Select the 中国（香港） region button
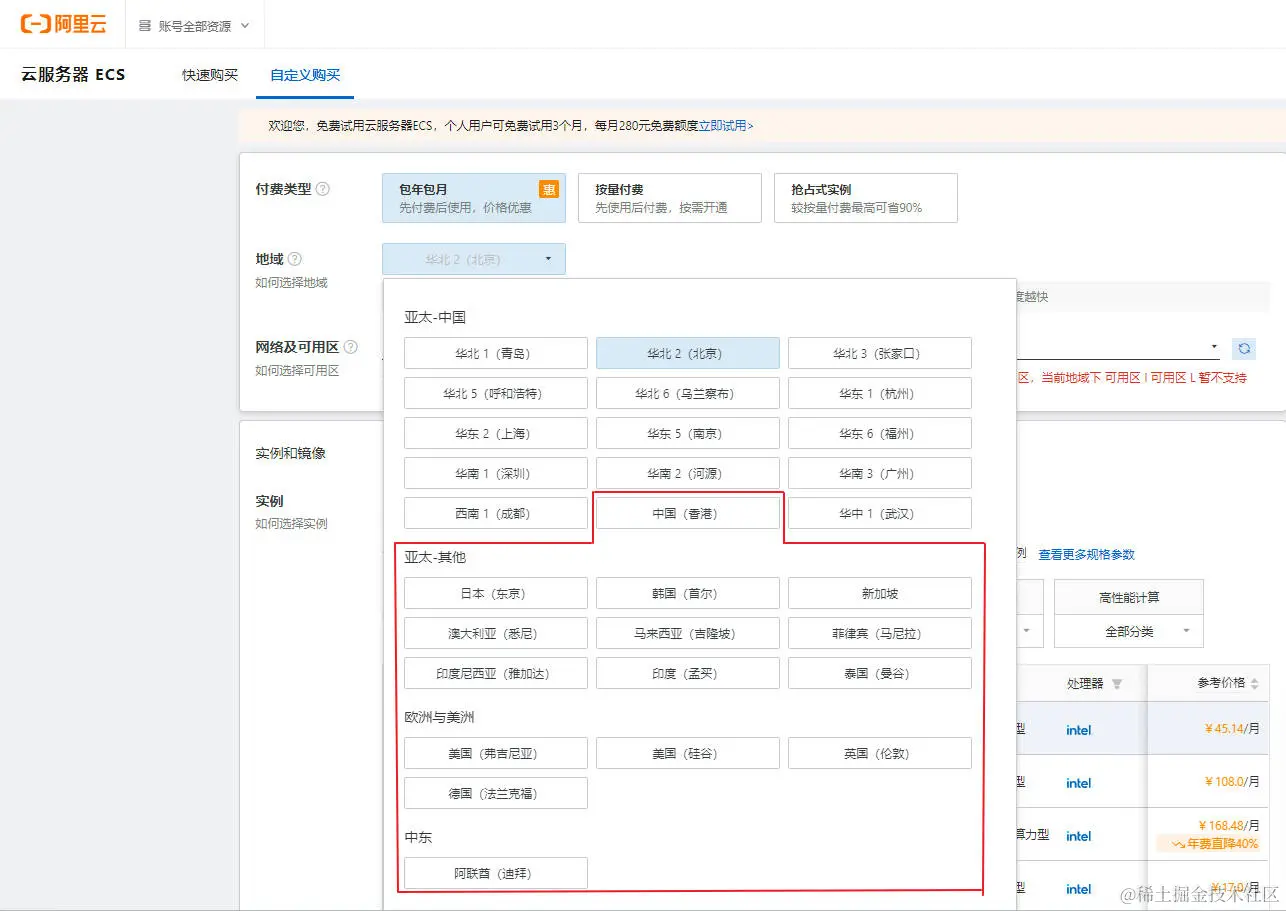 [x=687, y=512]
